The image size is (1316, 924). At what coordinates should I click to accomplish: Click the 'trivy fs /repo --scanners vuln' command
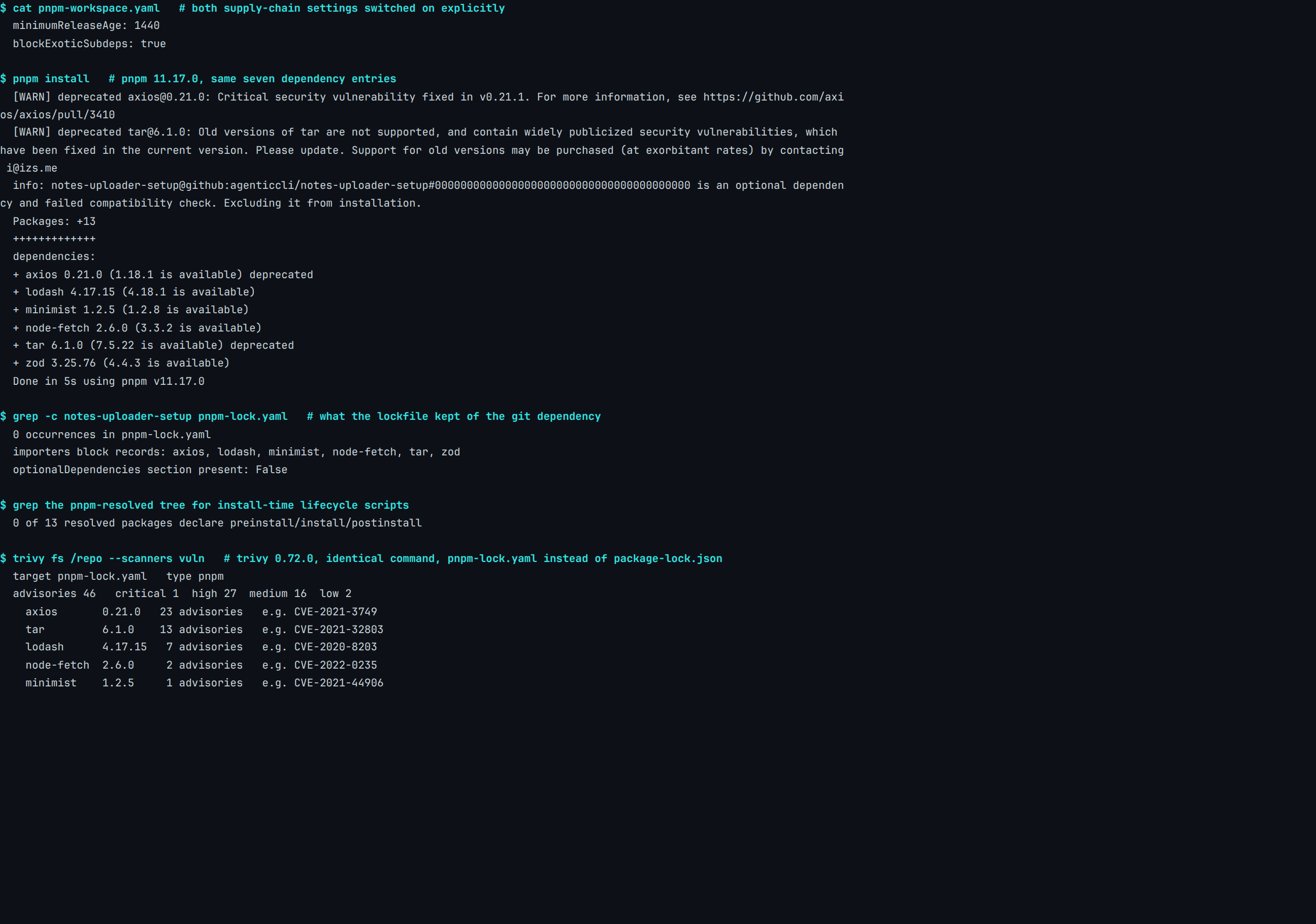361,559
